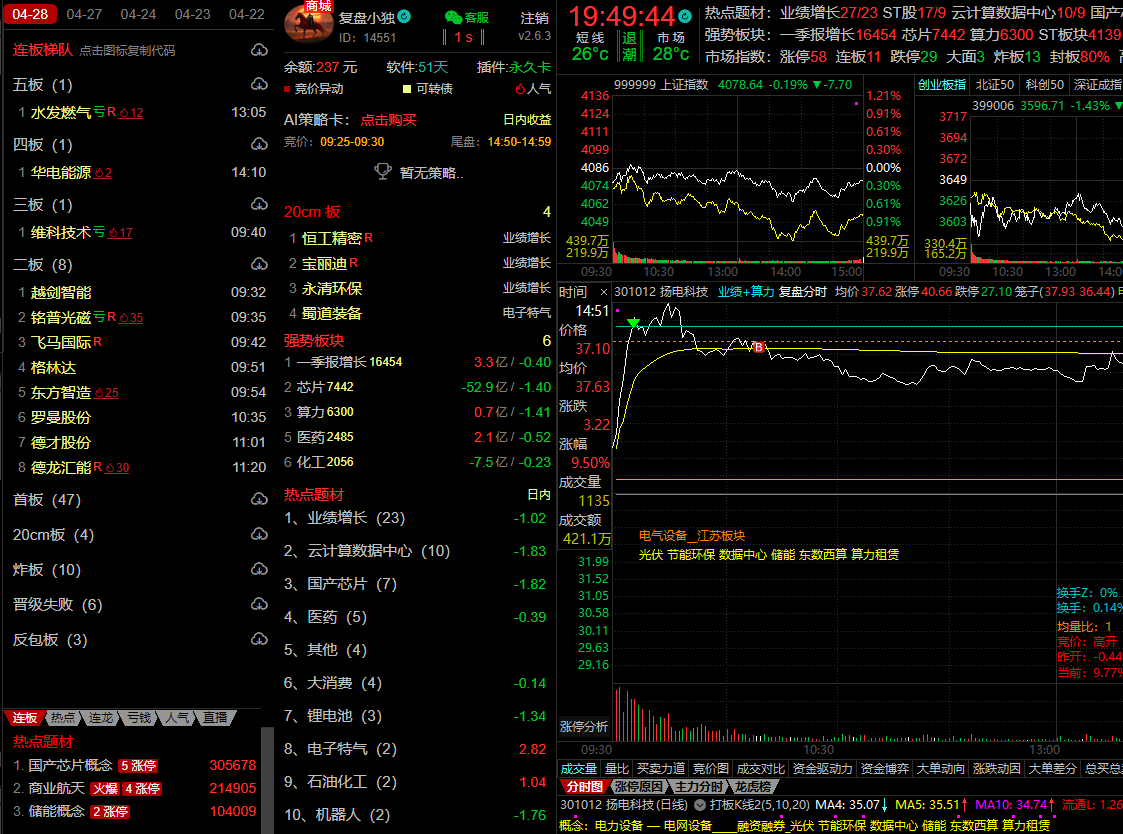Open the 商城 avatar image
Image resolution: width=1123 pixels, height=834 pixels.
click(x=309, y=22)
